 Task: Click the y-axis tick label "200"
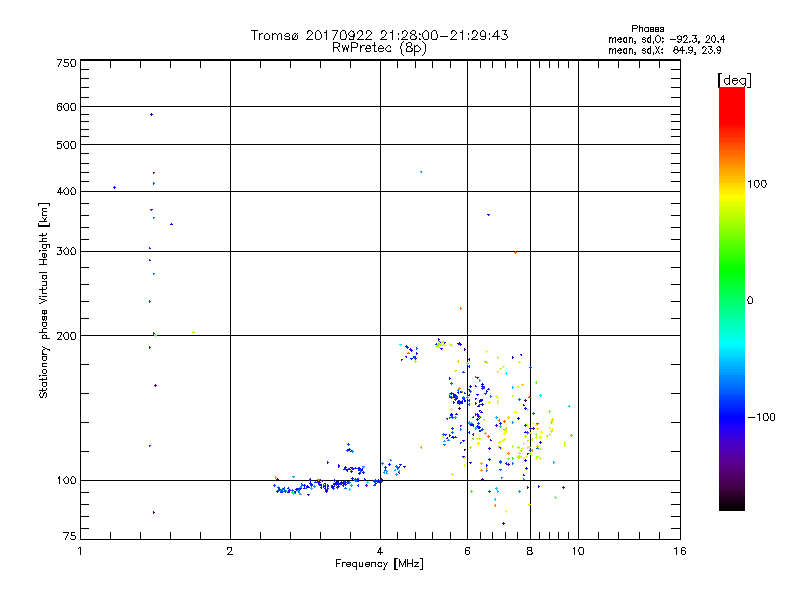pyautogui.click(x=66, y=336)
